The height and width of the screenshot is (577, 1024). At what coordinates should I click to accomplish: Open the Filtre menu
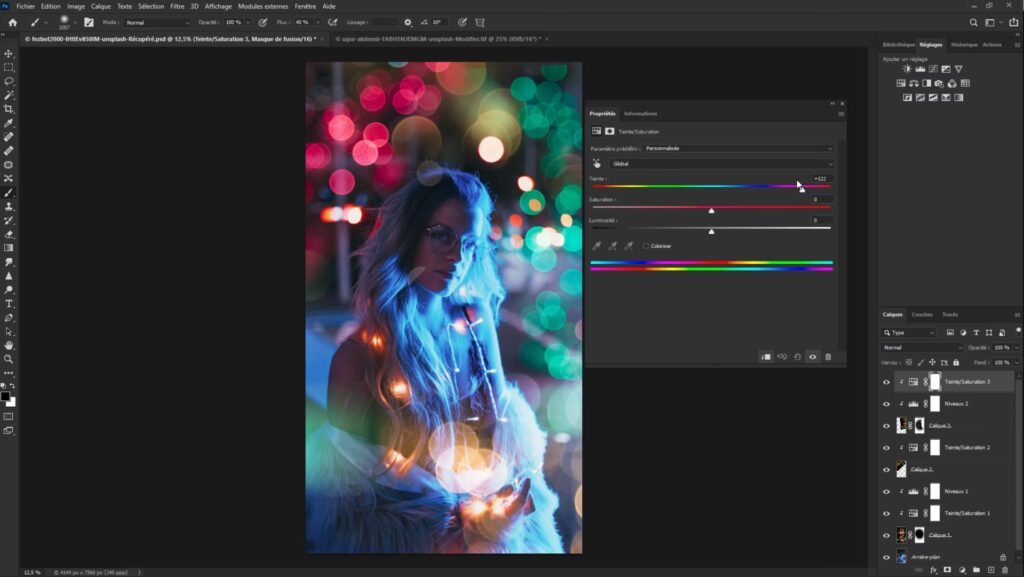pos(177,6)
